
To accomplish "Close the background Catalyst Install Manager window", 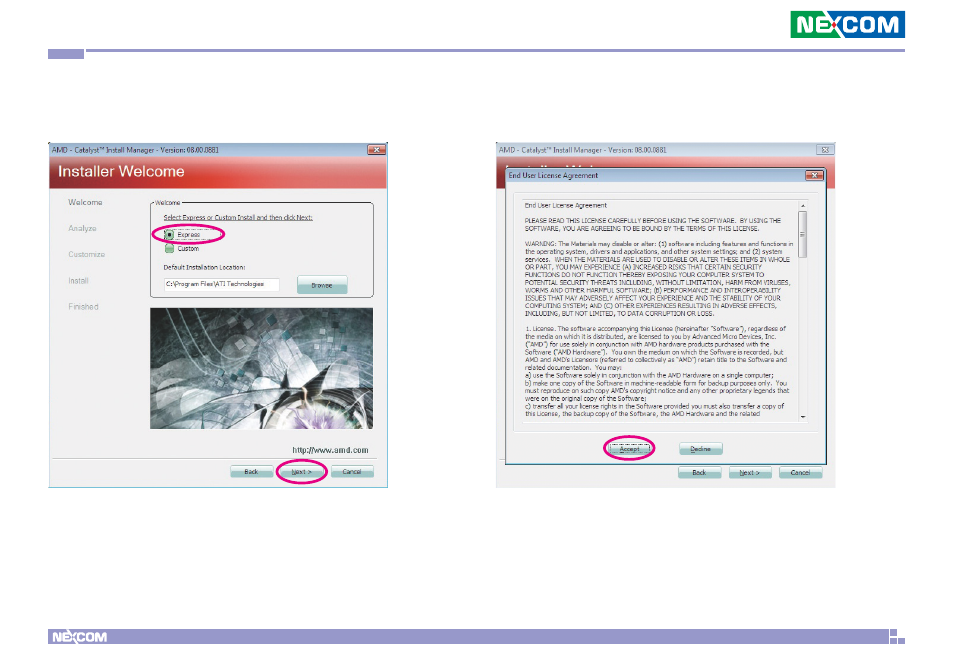I will click(825, 150).
